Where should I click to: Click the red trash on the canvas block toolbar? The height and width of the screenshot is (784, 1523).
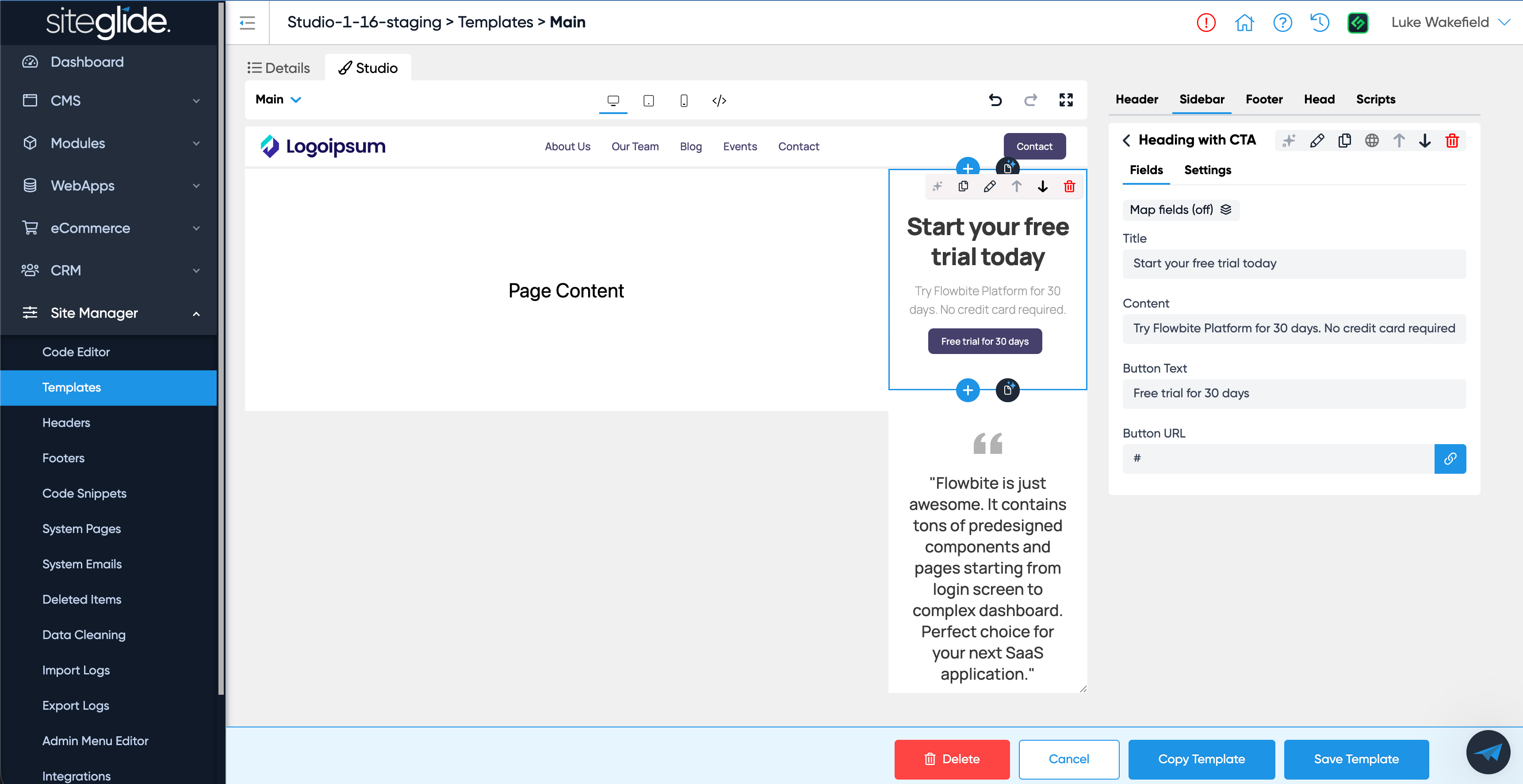point(1070,186)
